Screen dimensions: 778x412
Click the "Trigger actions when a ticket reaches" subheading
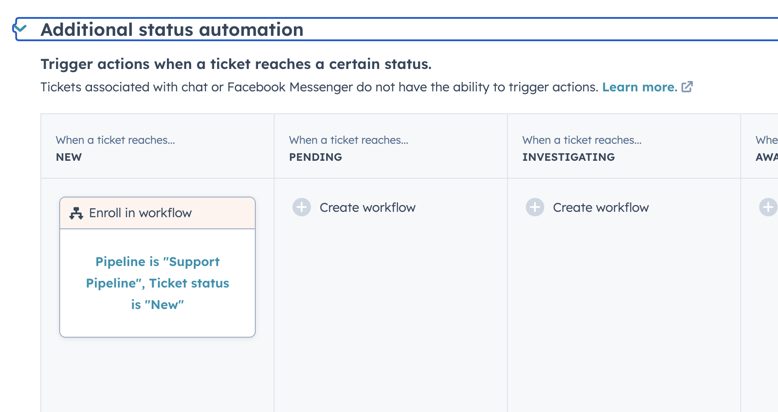click(x=236, y=64)
